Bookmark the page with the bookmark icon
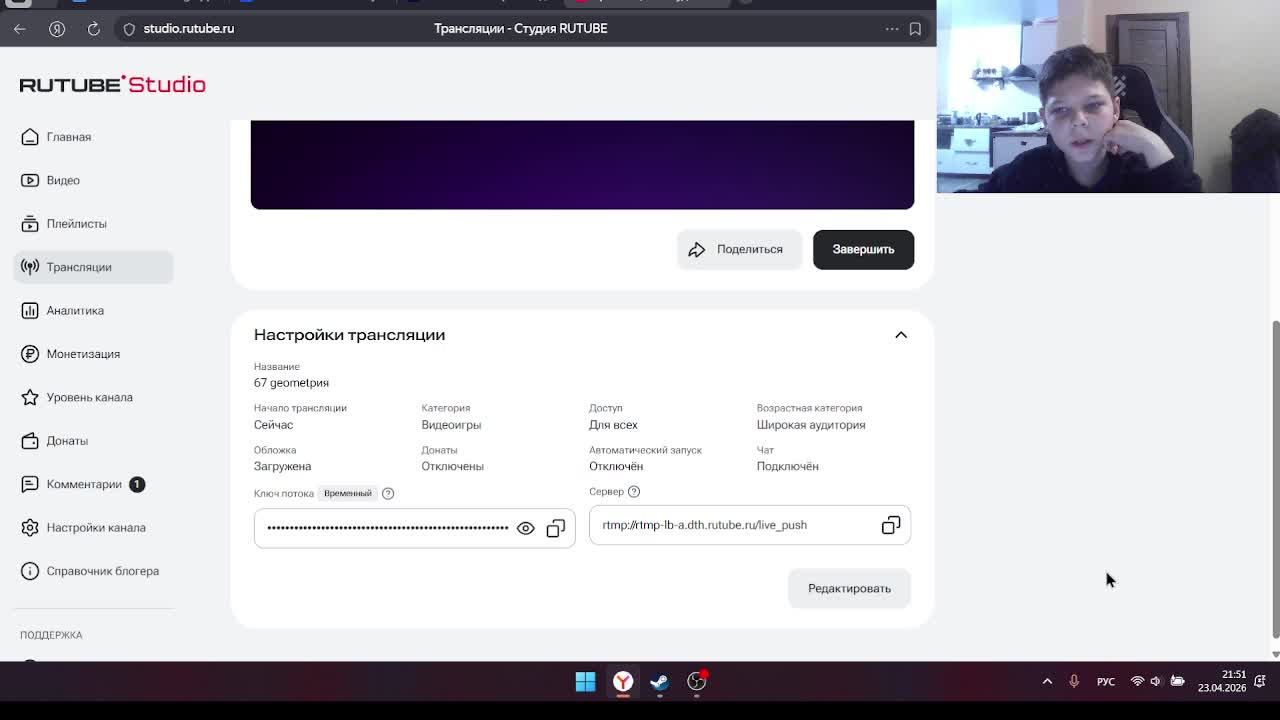The height and width of the screenshot is (720, 1280). pos(915,29)
